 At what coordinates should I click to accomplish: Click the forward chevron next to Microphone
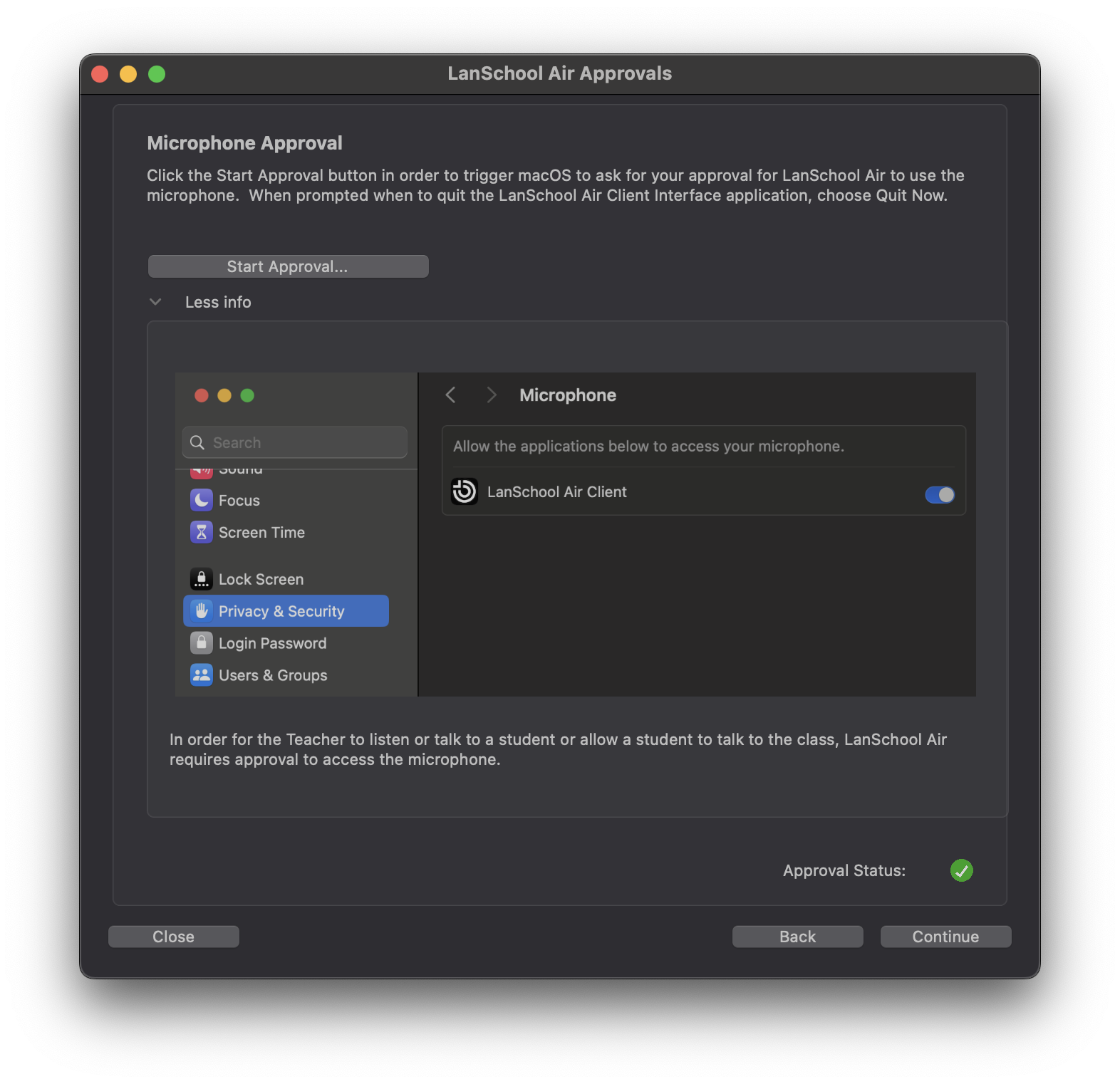pyautogui.click(x=491, y=395)
